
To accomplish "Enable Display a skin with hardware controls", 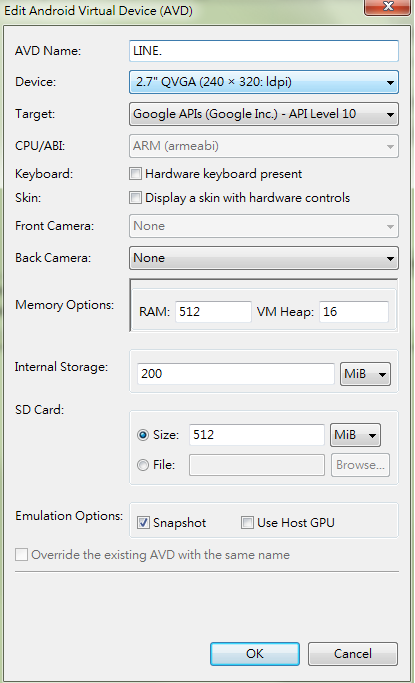I will 135,198.
